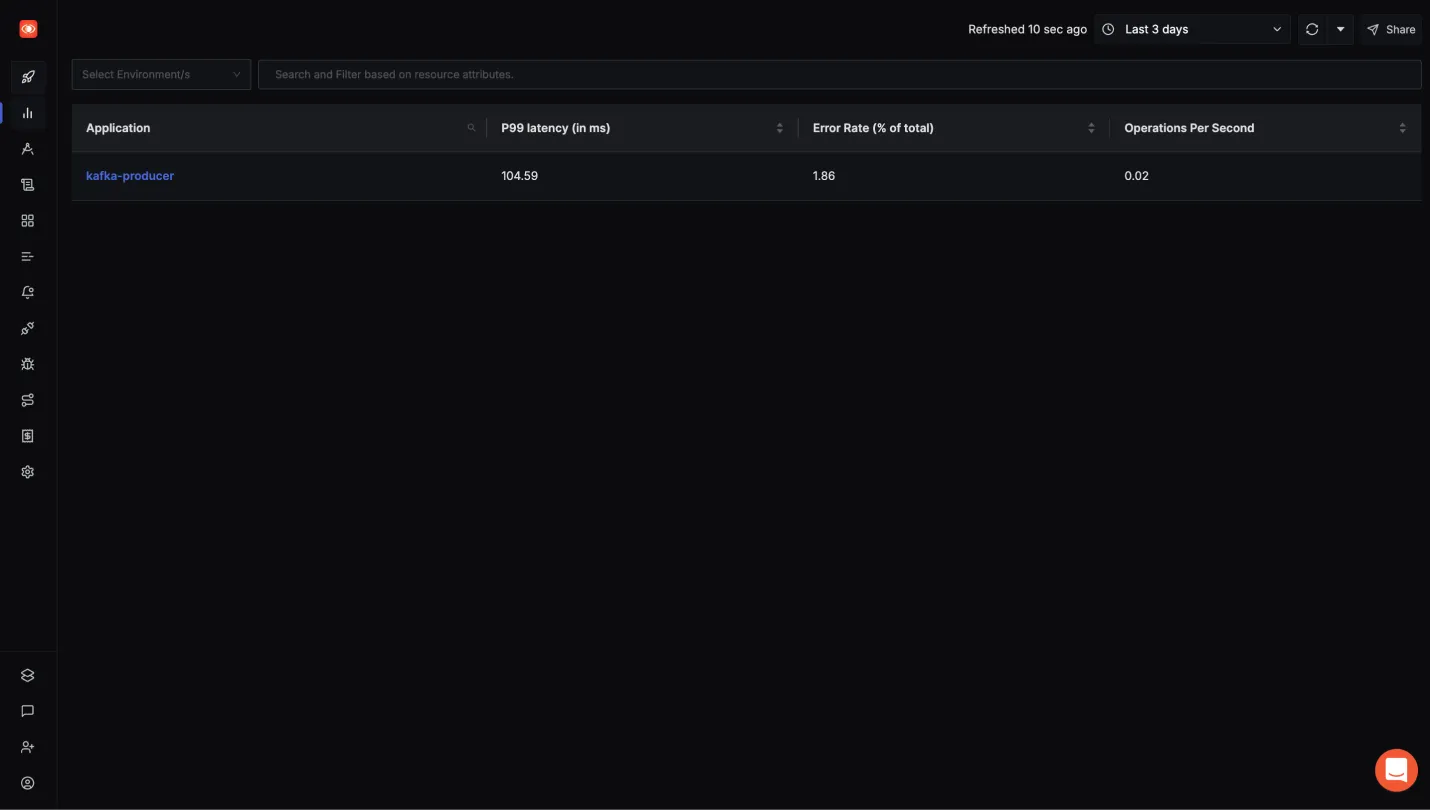The height and width of the screenshot is (810, 1430).
Task: Open the Last 3 days time range dropdown
Action: [x=1193, y=29]
